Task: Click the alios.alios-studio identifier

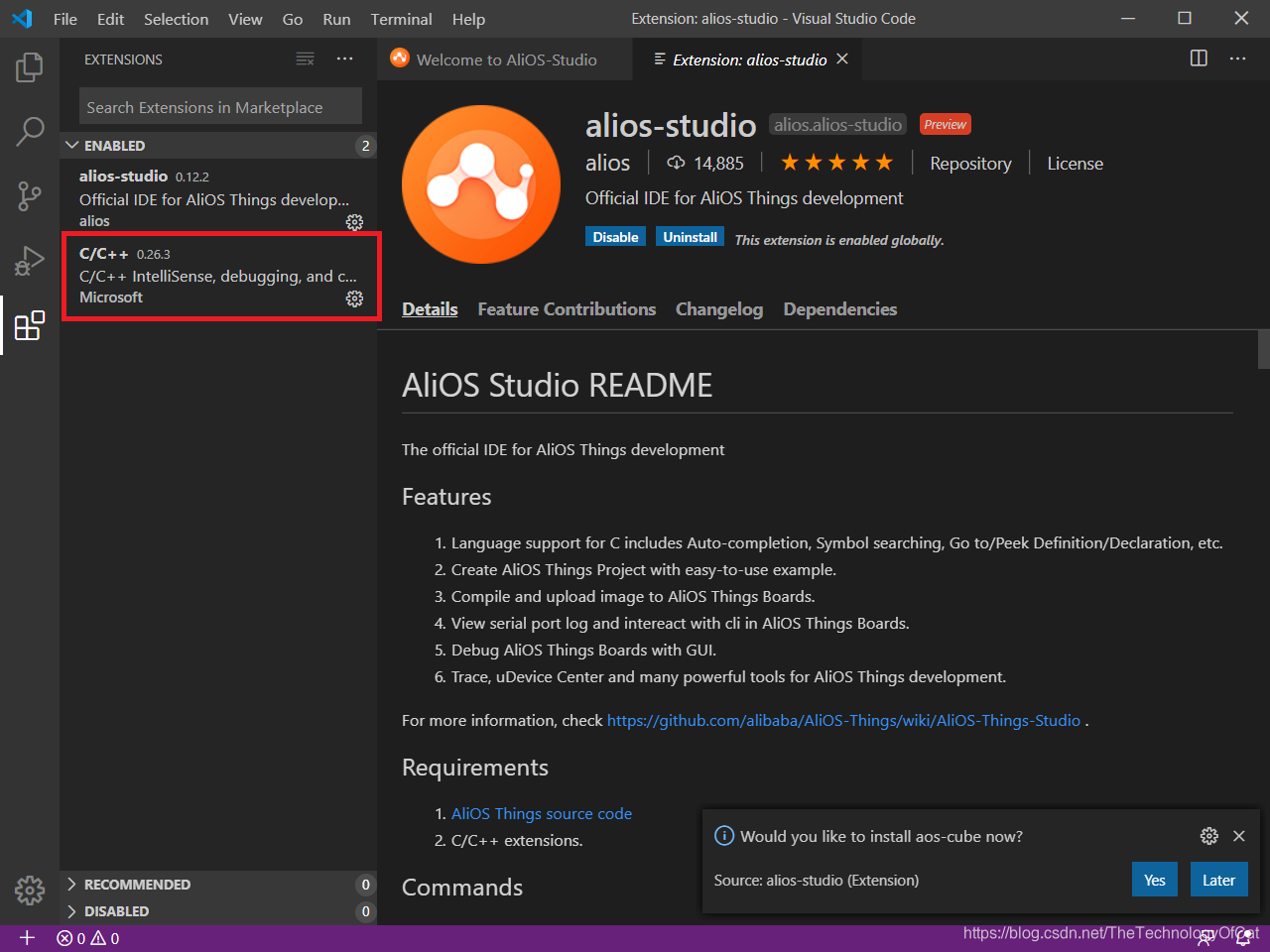Action: tap(837, 124)
